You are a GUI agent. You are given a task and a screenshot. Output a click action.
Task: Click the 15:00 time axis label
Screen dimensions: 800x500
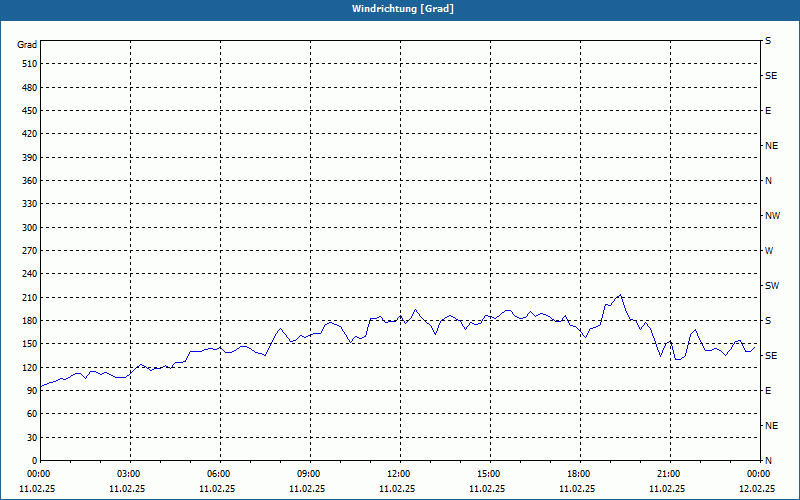click(489, 474)
